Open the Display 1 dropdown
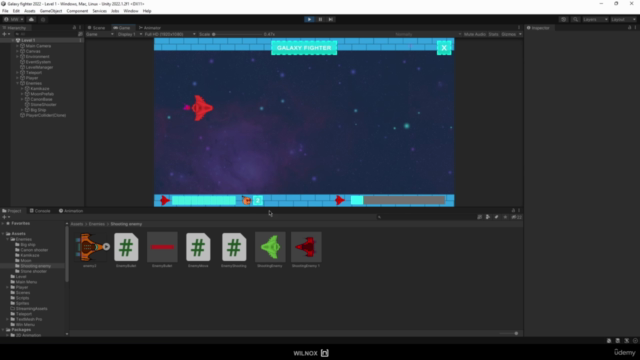The image size is (640, 360). point(129,34)
